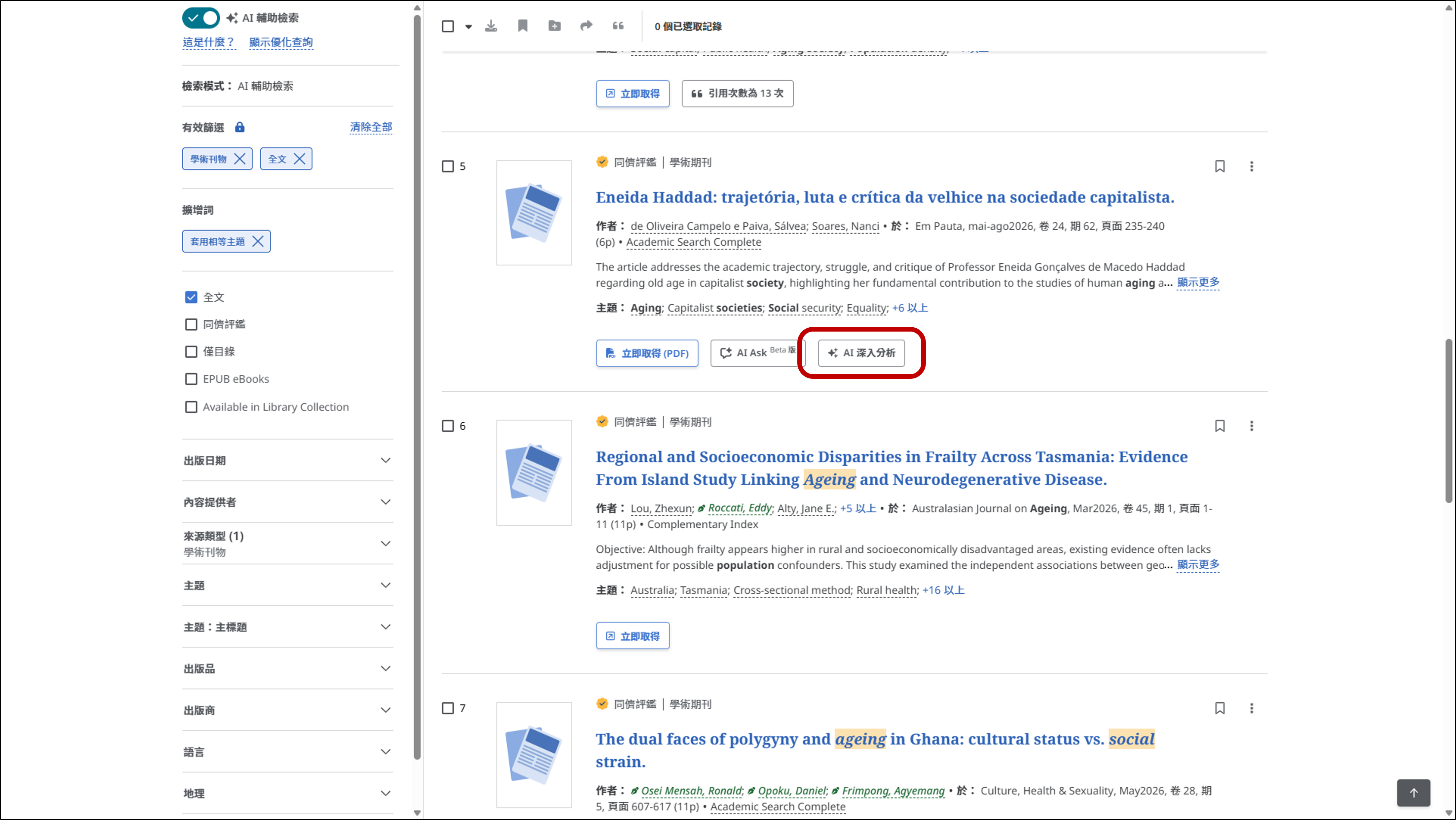
Task: Remove the 學術刊物 filter chip
Action: coord(240,159)
